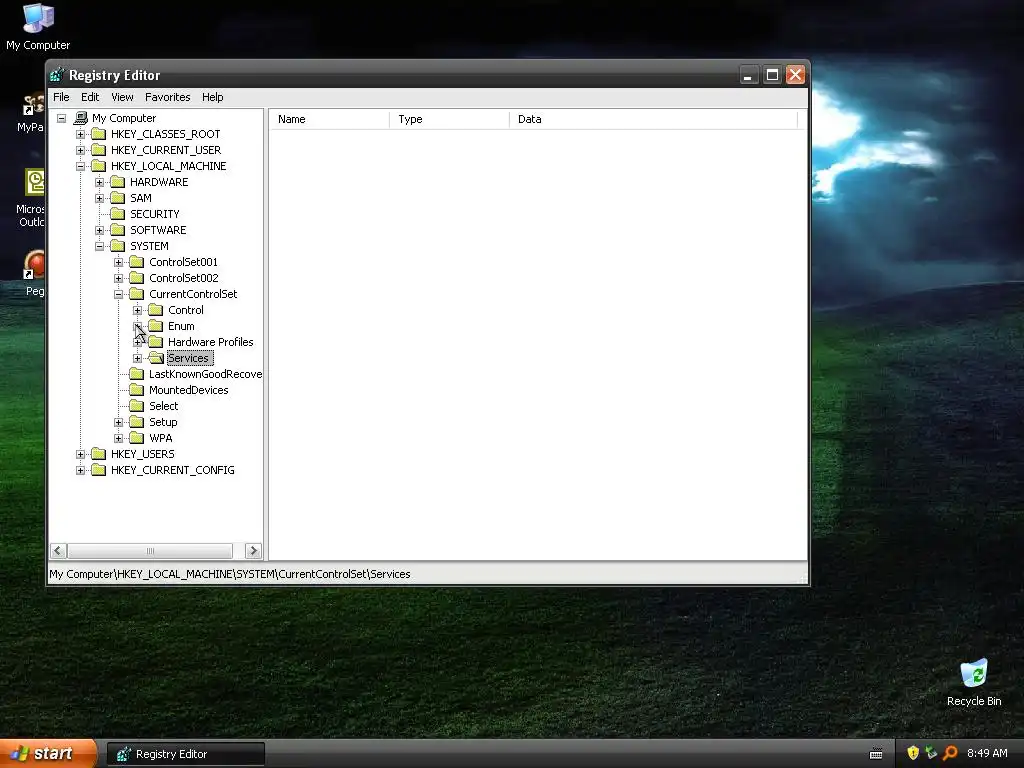1024x768 pixels.
Task: Click the open Services folder icon
Action: (x=155, y=358)
